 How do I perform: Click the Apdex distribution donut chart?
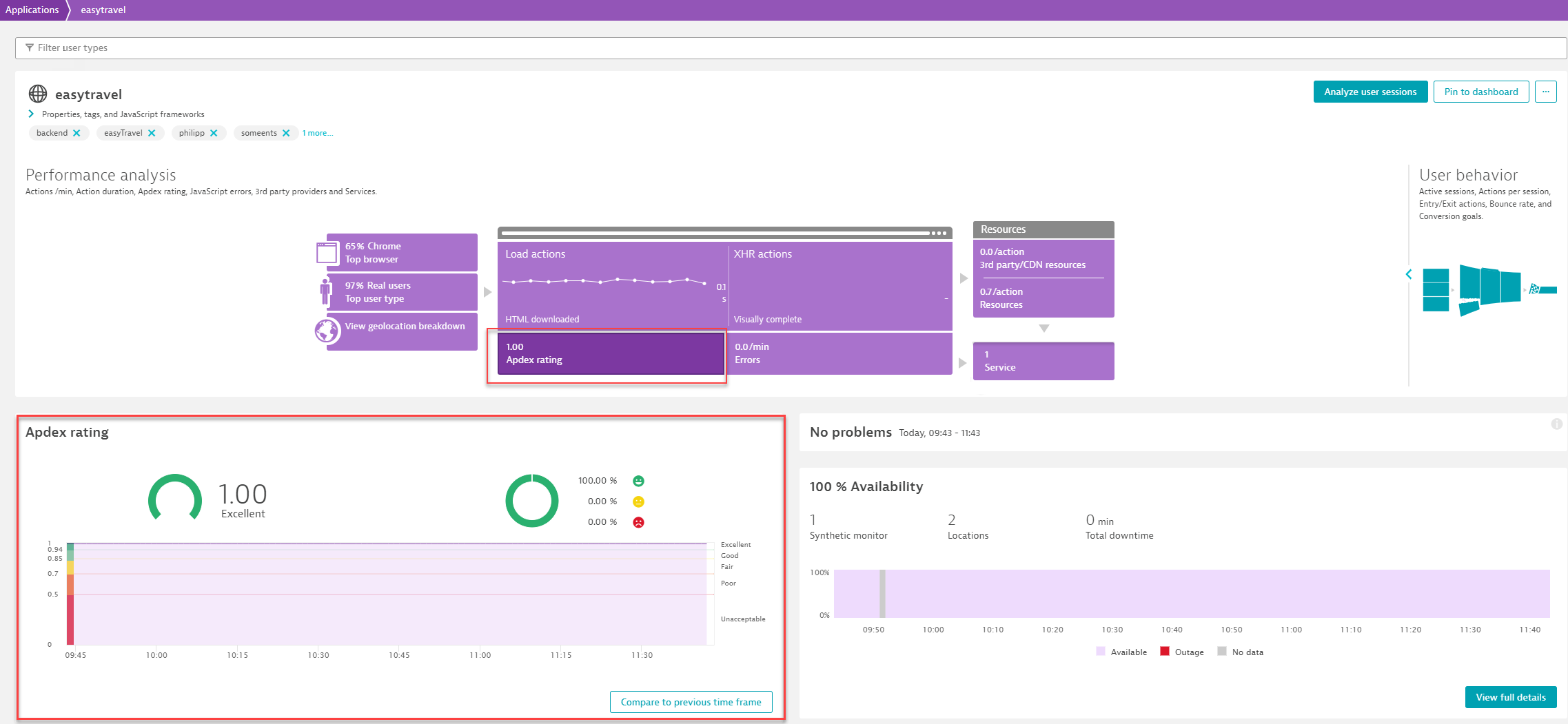[x=532, y=500]
